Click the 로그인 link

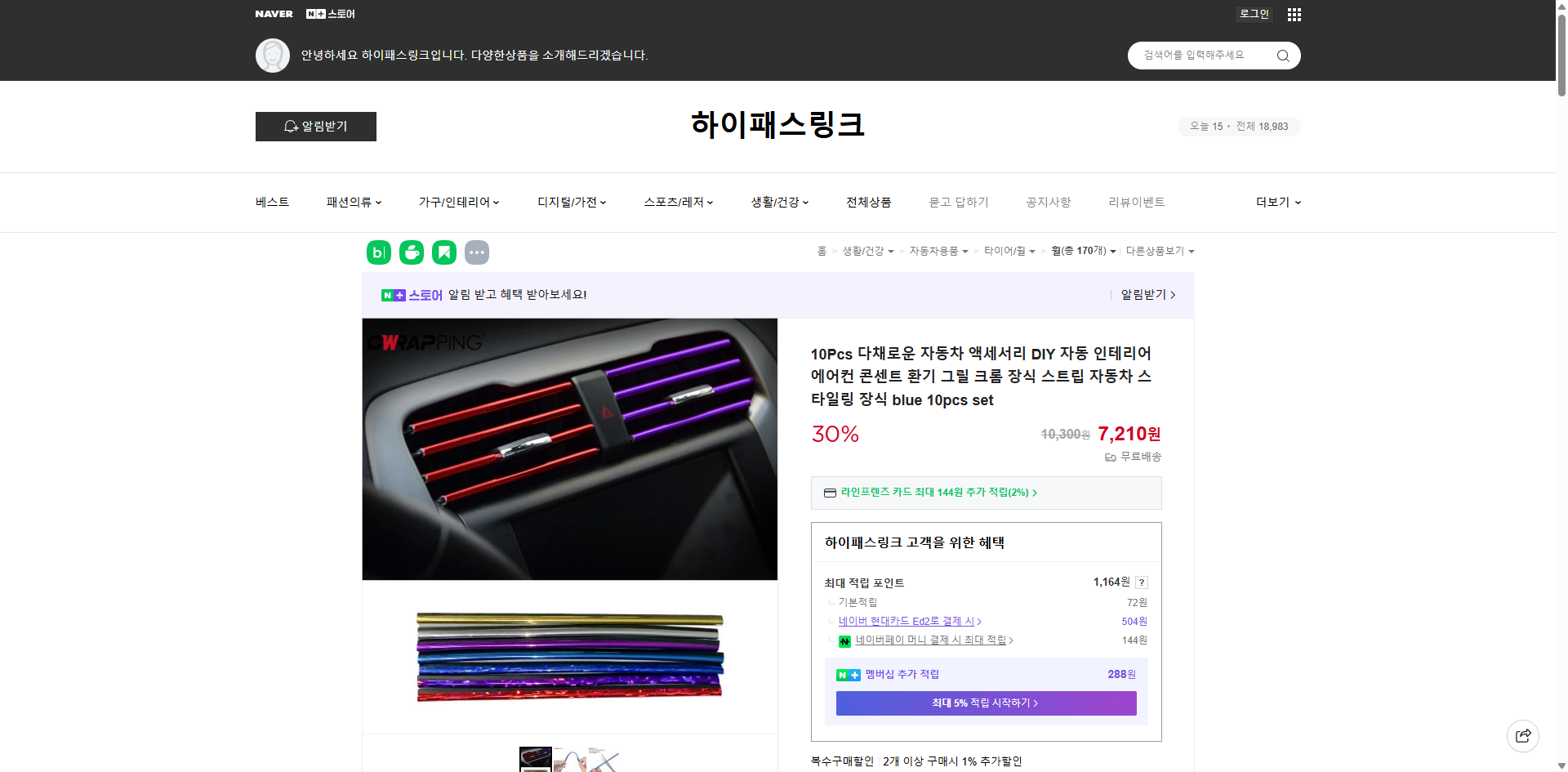1254,14
